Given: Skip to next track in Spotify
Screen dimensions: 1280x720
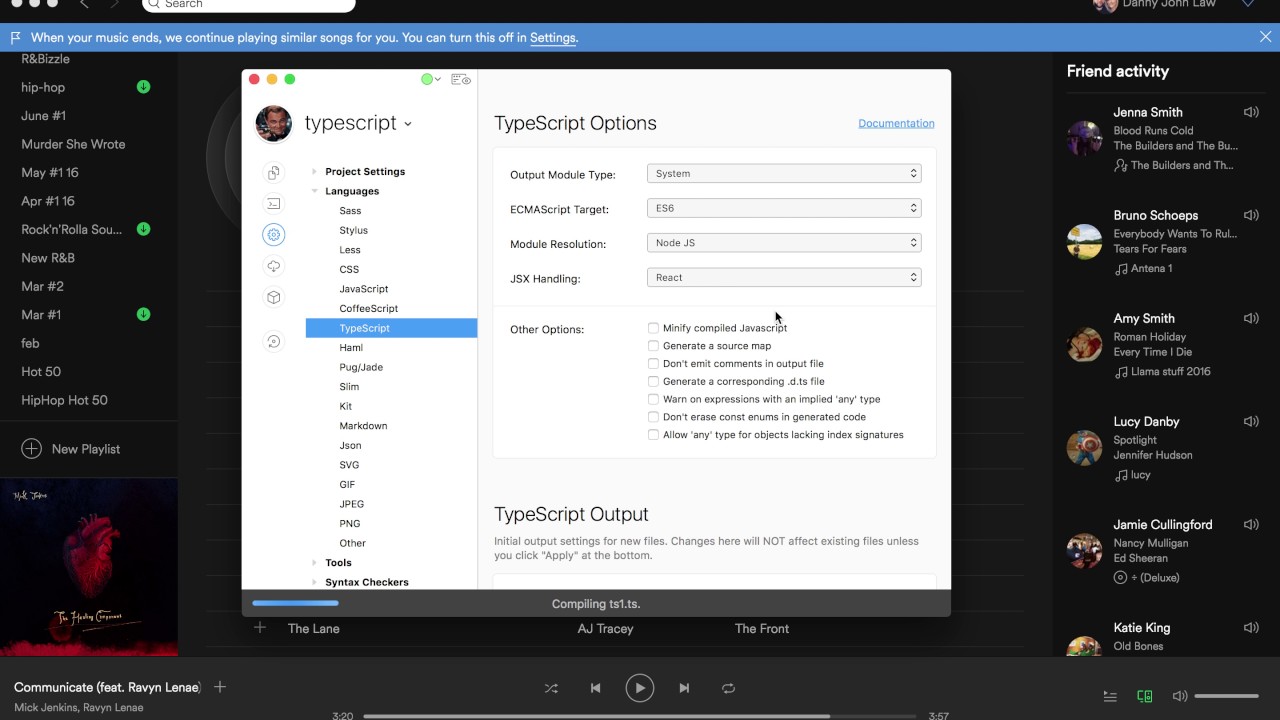Looking at the screenshot, I should click(x=684, y=688).
